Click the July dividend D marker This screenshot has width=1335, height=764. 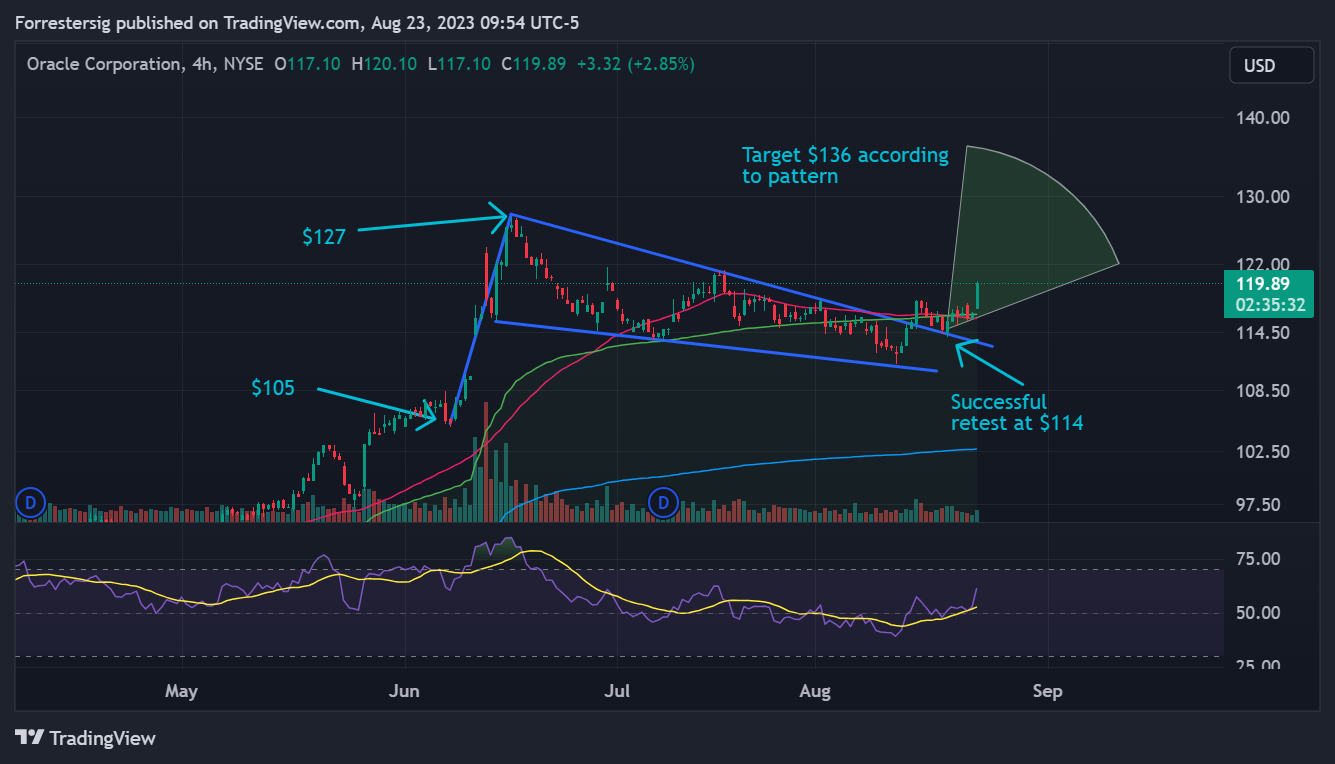663,502
